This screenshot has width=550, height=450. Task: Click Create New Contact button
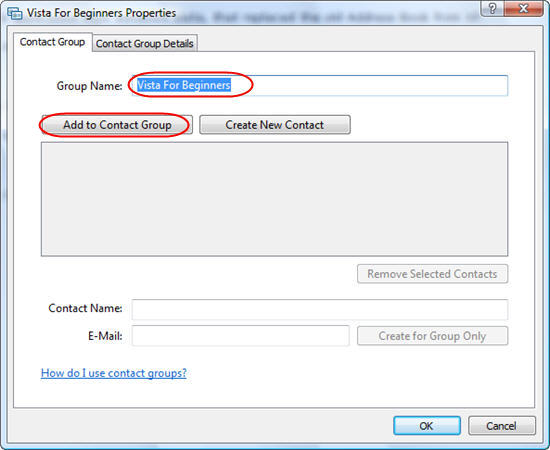[x=275, y=125]
